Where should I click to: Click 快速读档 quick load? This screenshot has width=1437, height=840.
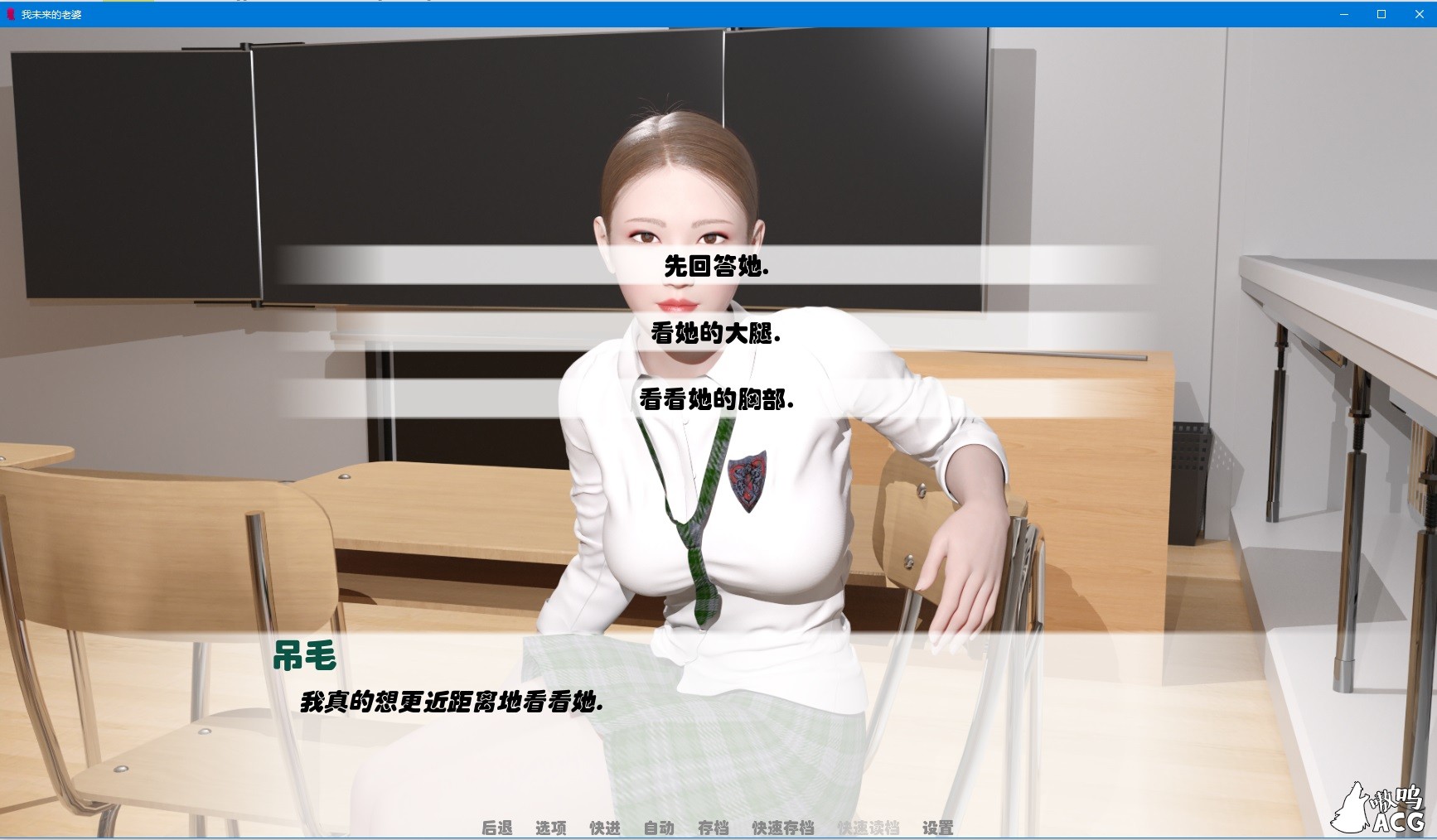(868, 828)
